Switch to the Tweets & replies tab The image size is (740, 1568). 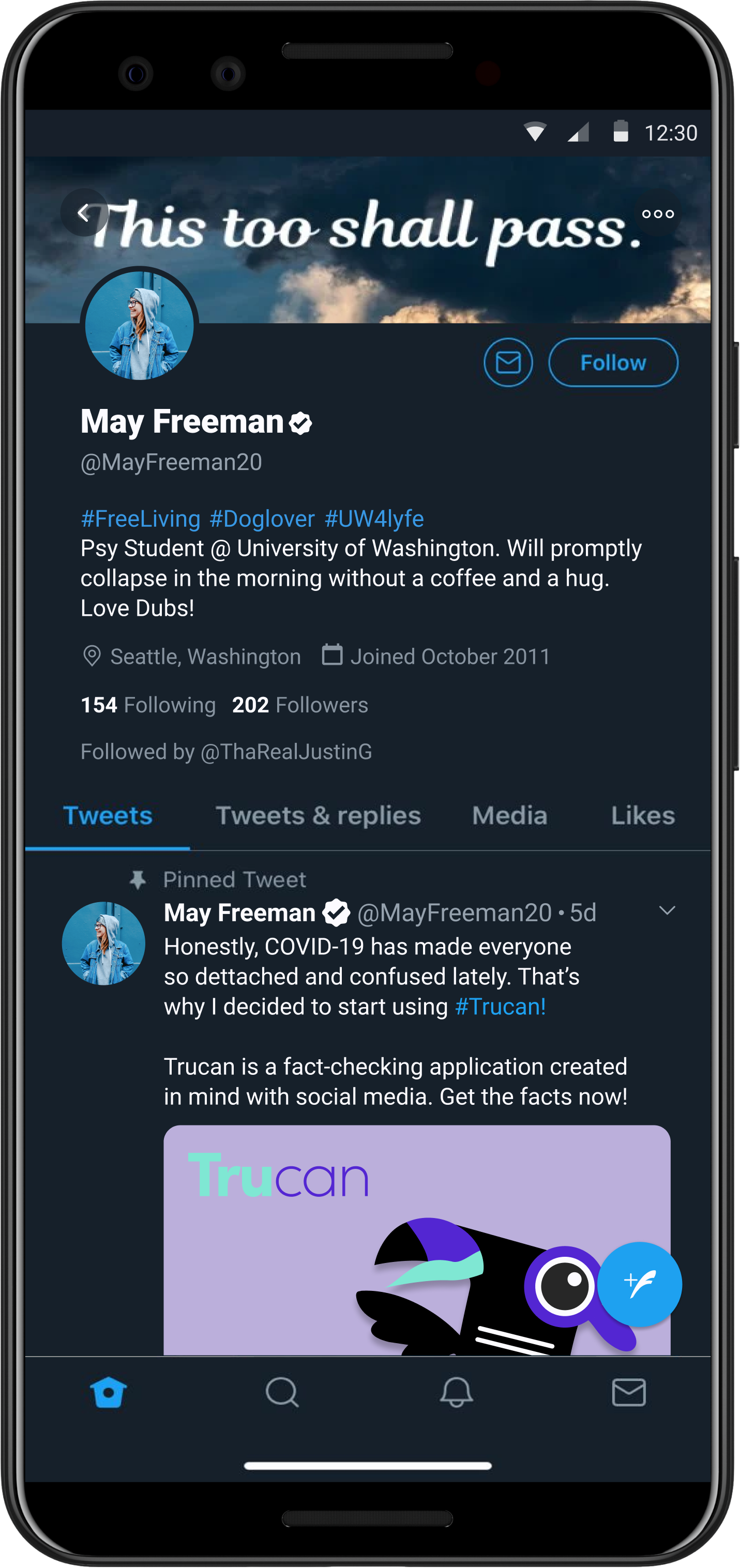coord(318,816)
